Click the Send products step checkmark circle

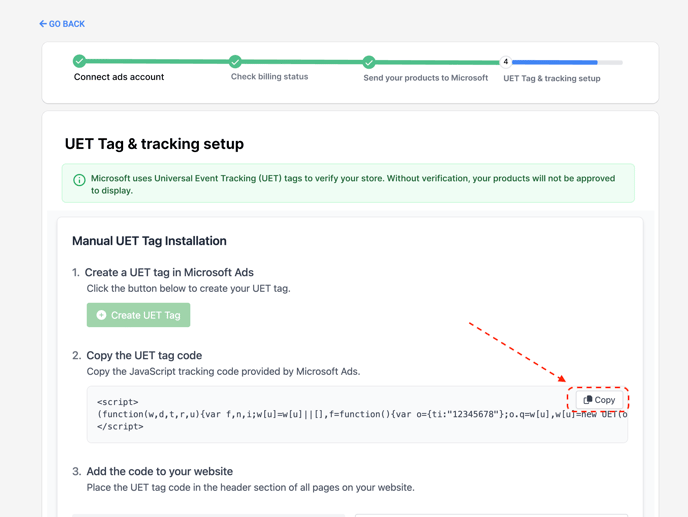coord(369,62)
